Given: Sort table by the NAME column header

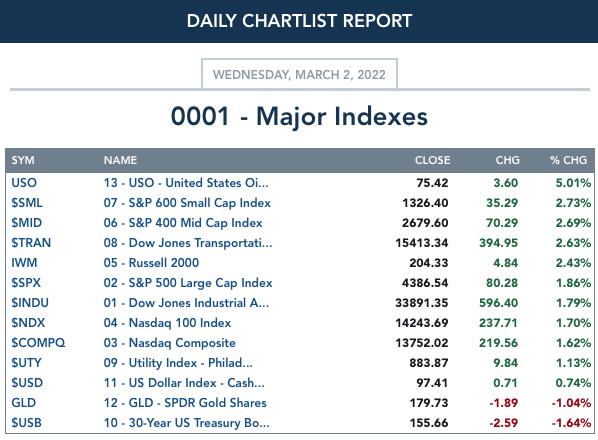Looking at the screenshot, I should (120, 160).
